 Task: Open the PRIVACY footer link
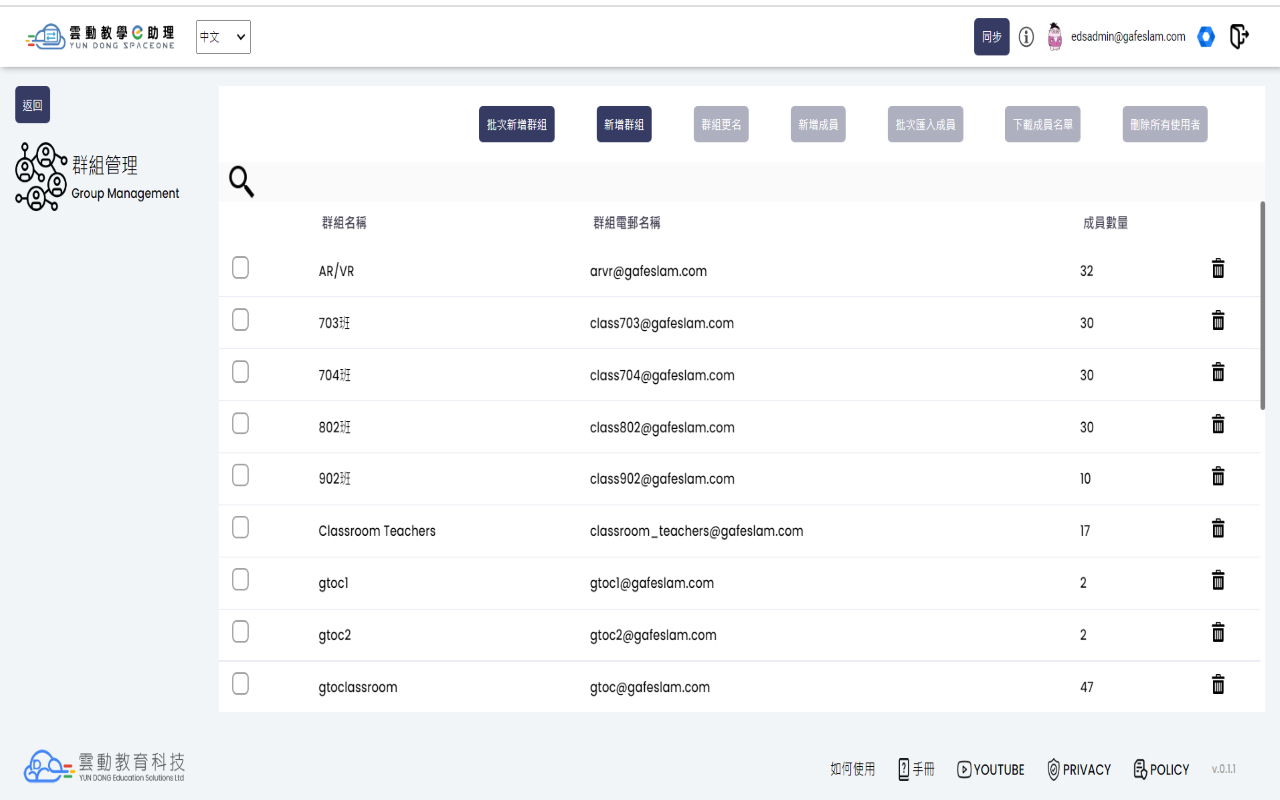[x=1079, y=769]
